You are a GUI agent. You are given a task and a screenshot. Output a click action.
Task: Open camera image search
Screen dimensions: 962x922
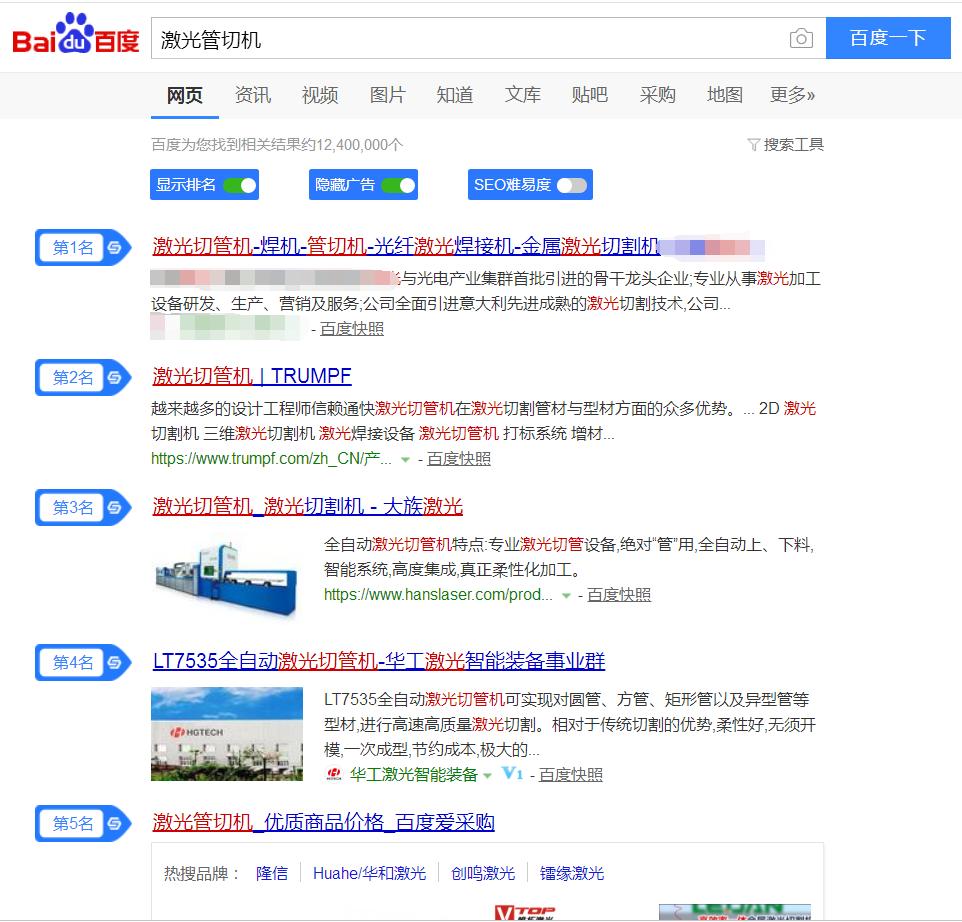click(x=801, y=39)
